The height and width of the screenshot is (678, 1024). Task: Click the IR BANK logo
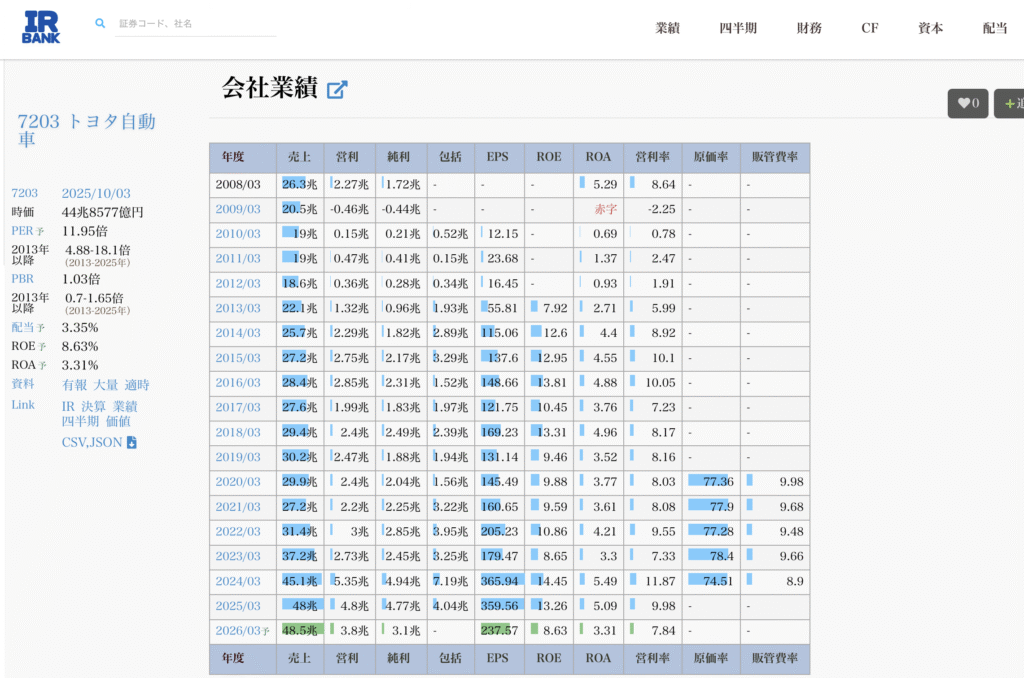click(x=41, y=27)
